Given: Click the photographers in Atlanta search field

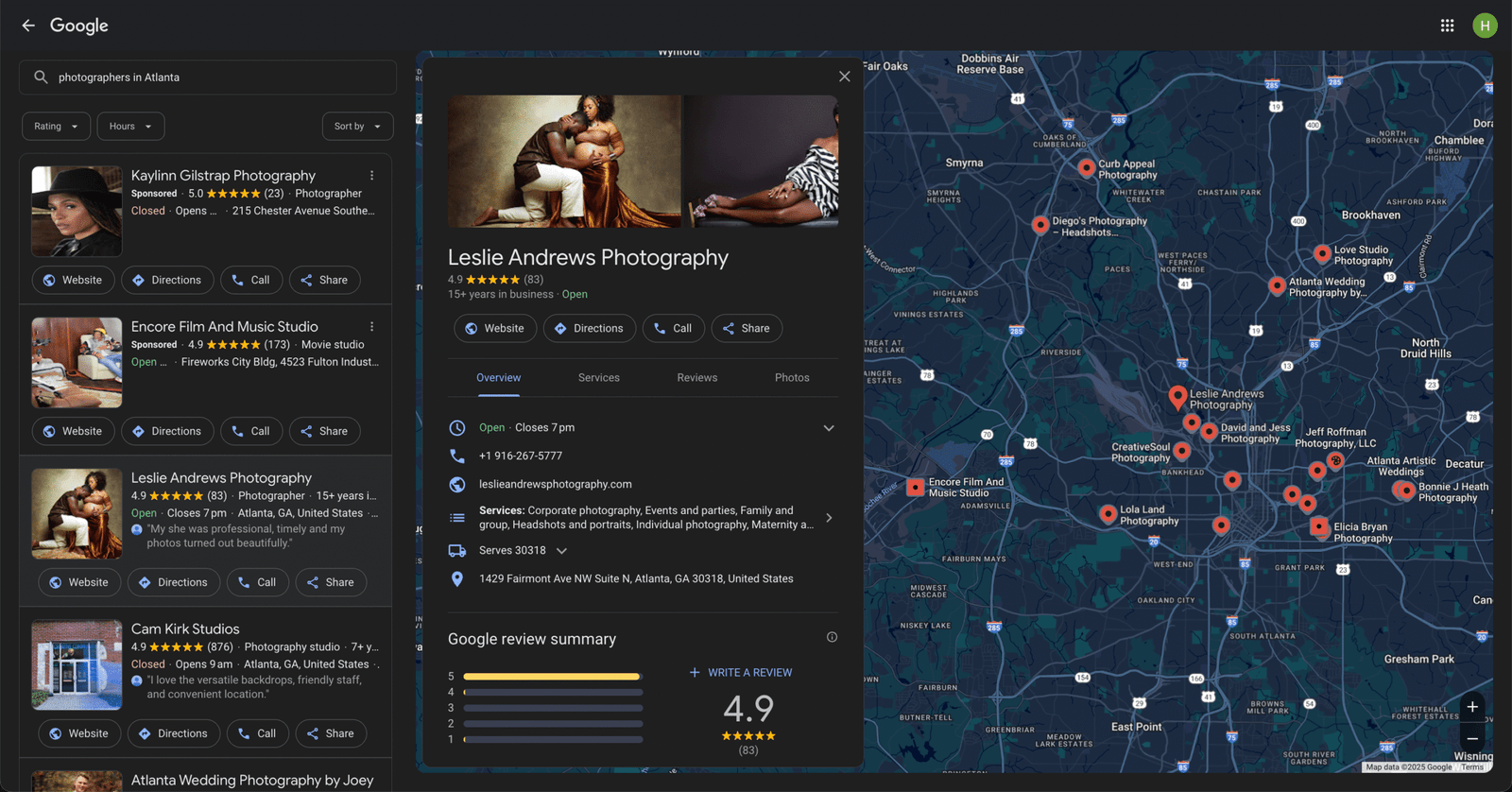Looking at the screenshot, I should coord(208,77).
